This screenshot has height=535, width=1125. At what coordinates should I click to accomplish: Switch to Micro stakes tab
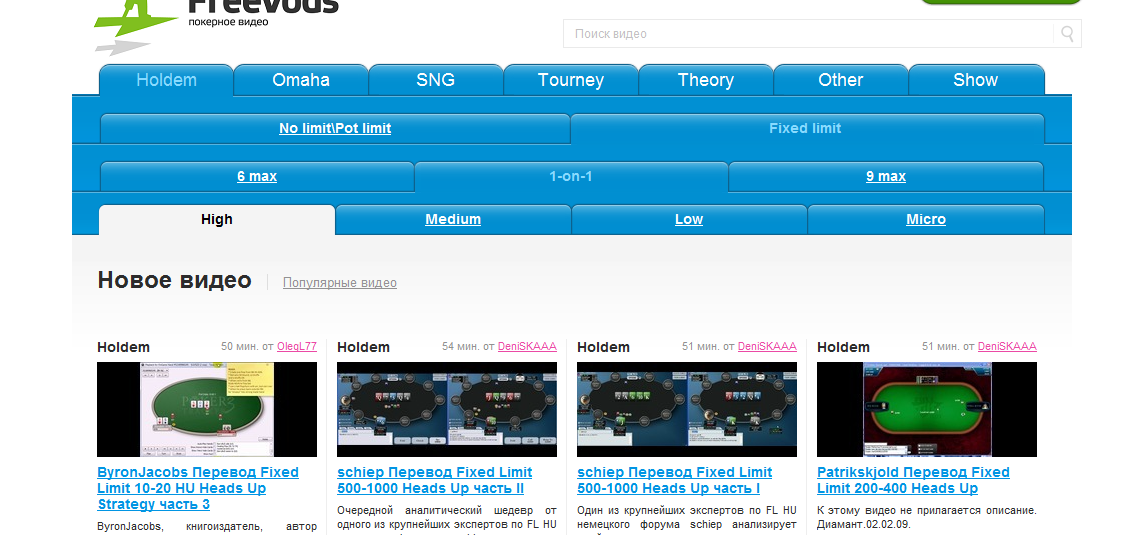(926, 219)
